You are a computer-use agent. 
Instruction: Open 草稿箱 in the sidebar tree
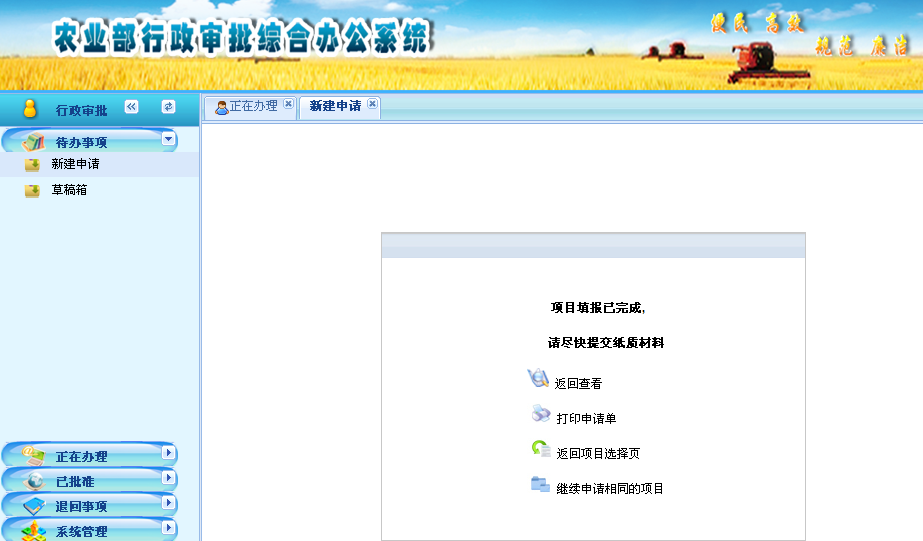coord(69,190)
